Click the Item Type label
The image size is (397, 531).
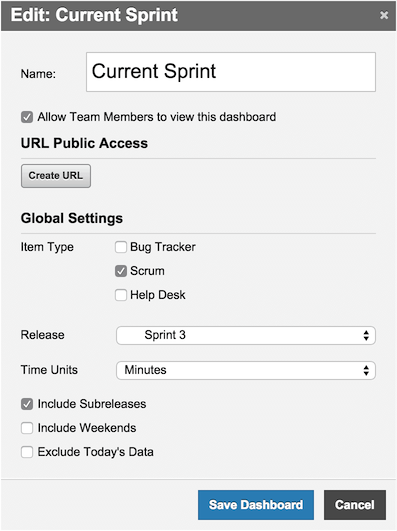click(x=47, y=247)
